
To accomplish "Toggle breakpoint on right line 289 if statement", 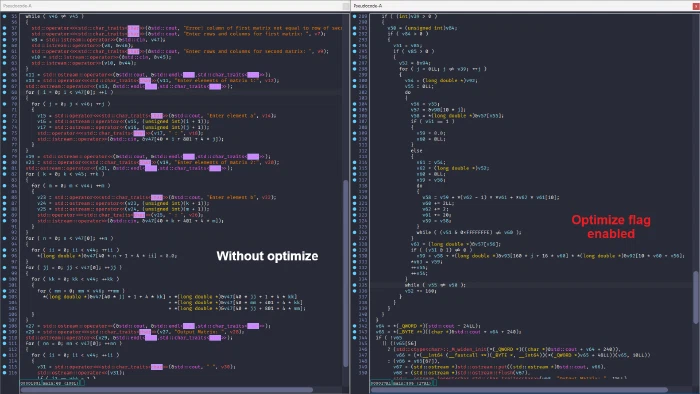I will 354,16.
